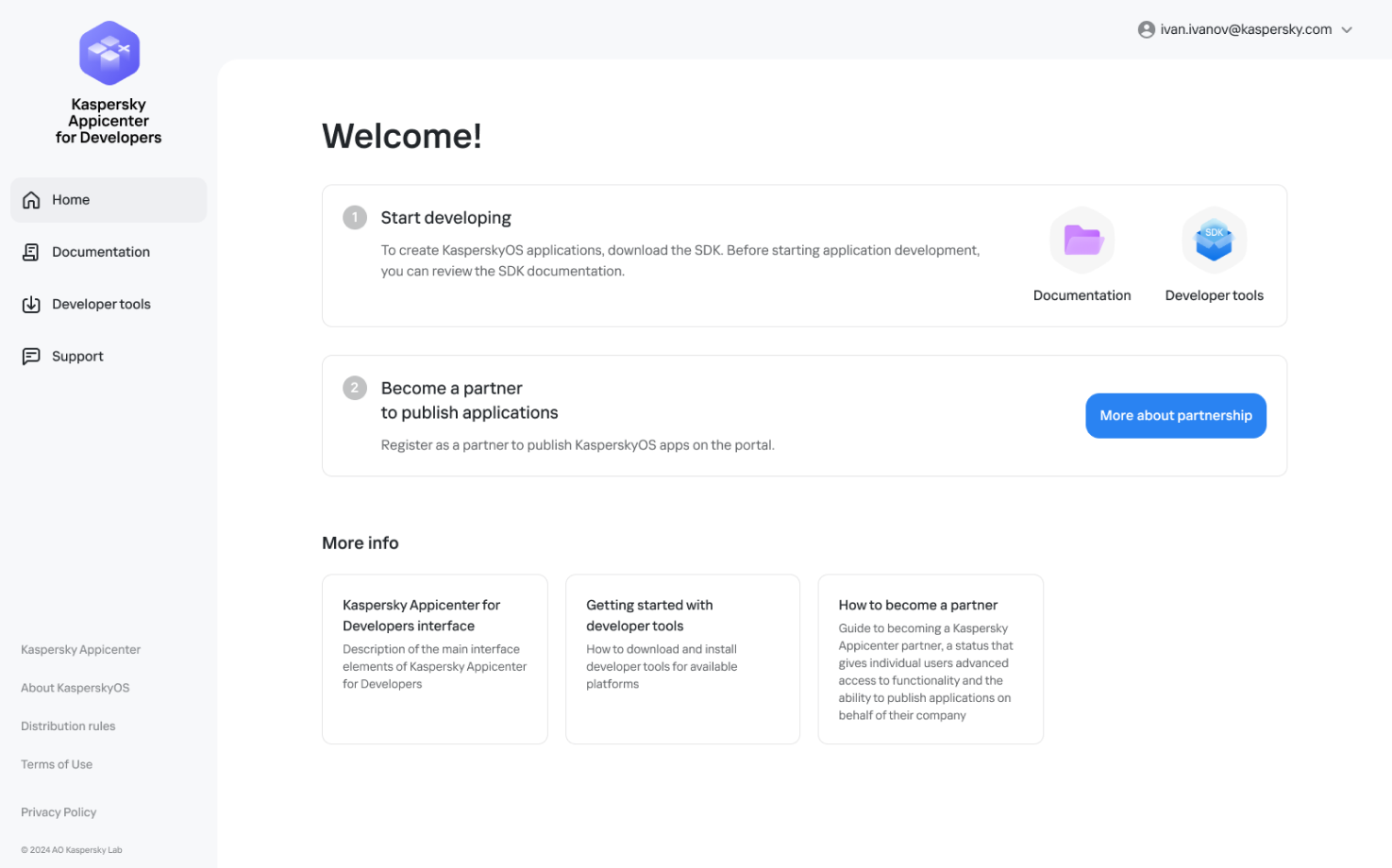The image size is (1392, 868).
Task: Click the Developer tools download icon in sidebar
Action: (31, 305)
